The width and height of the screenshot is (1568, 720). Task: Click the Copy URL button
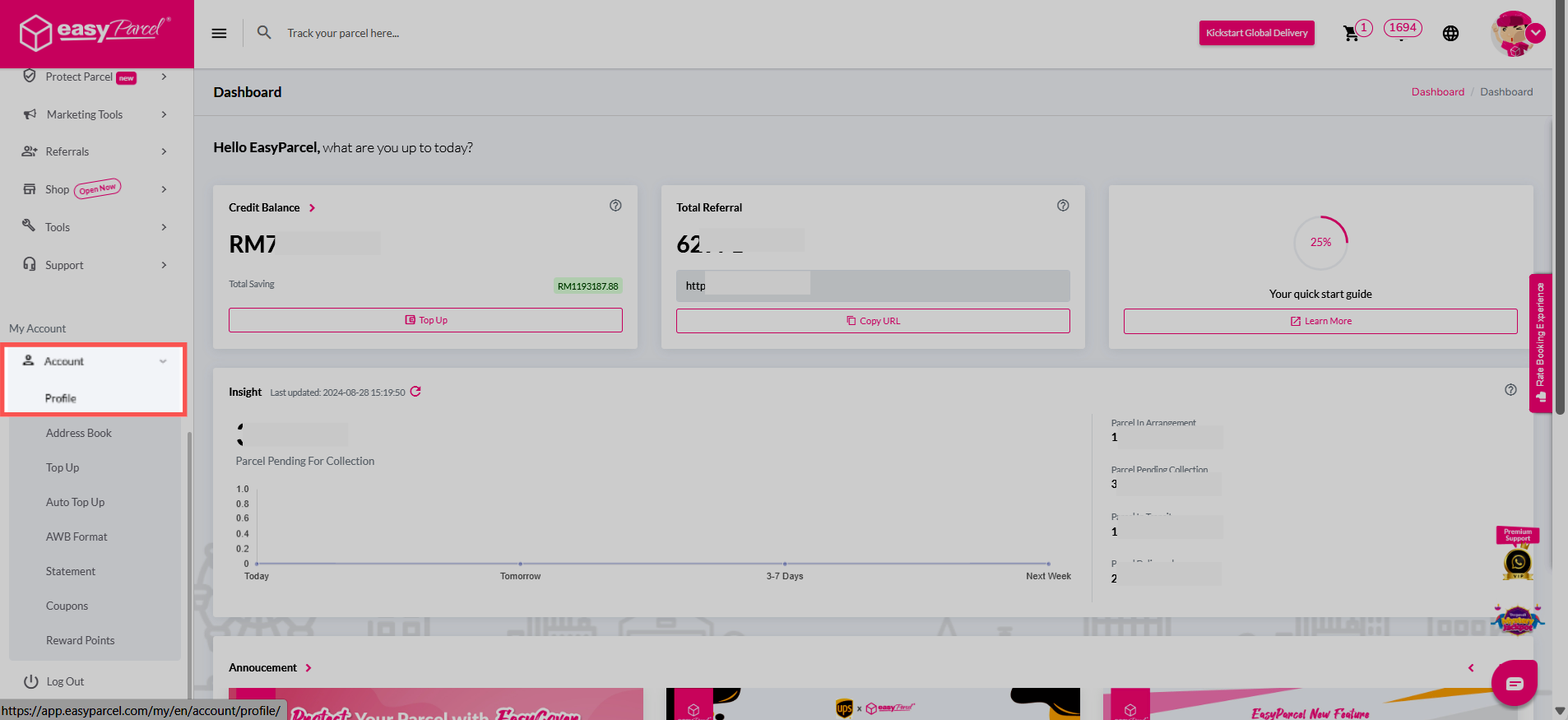873,321
